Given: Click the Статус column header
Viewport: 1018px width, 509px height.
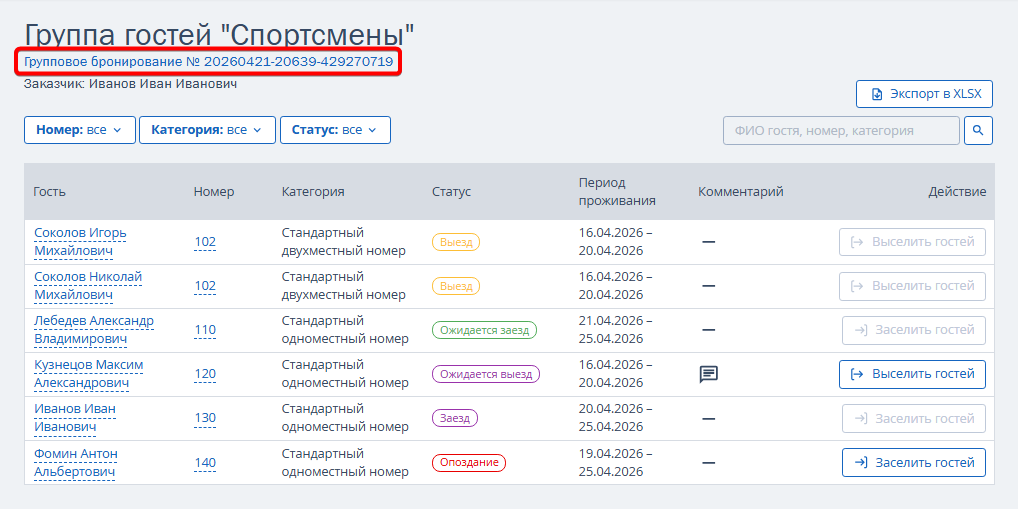Looking at the screenshot, I should coord(451,192).
